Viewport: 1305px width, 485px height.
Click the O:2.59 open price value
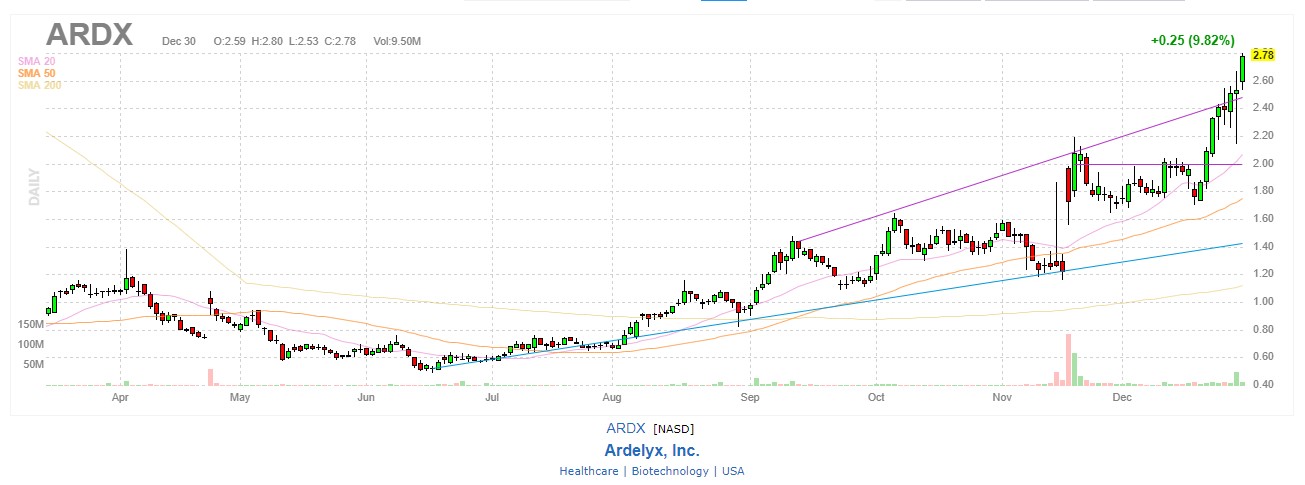(x=229, y=41)
